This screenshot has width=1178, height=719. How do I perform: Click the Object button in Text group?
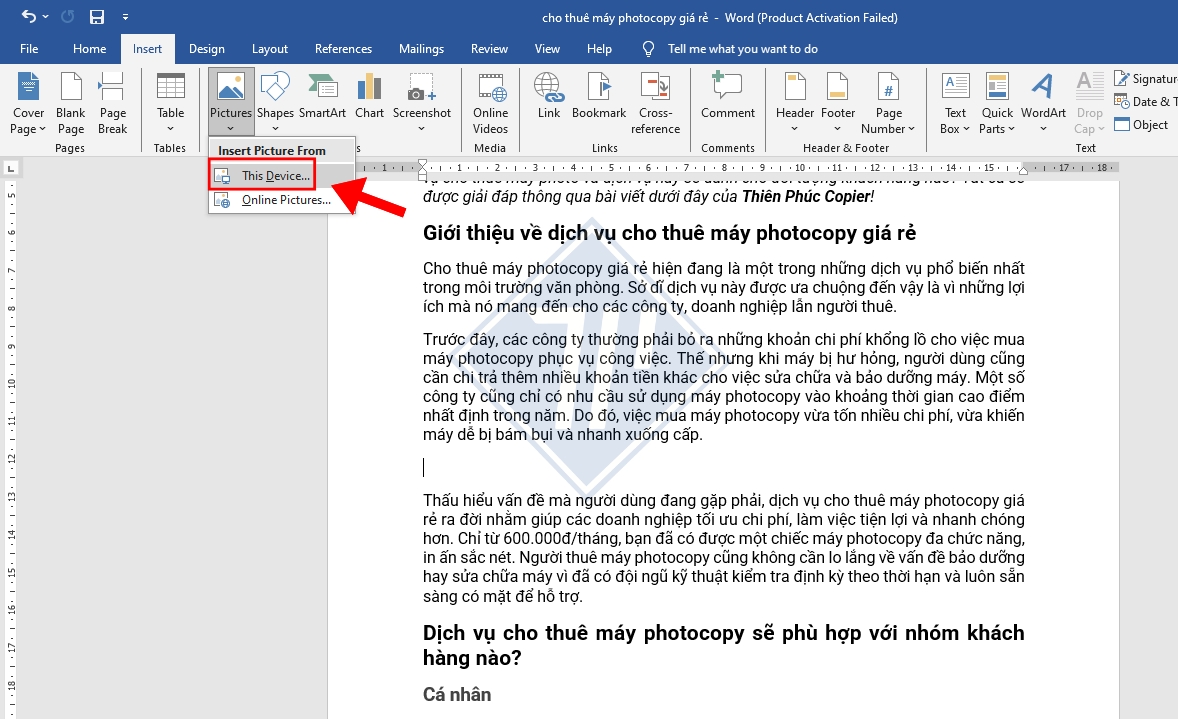point(1141,125)
